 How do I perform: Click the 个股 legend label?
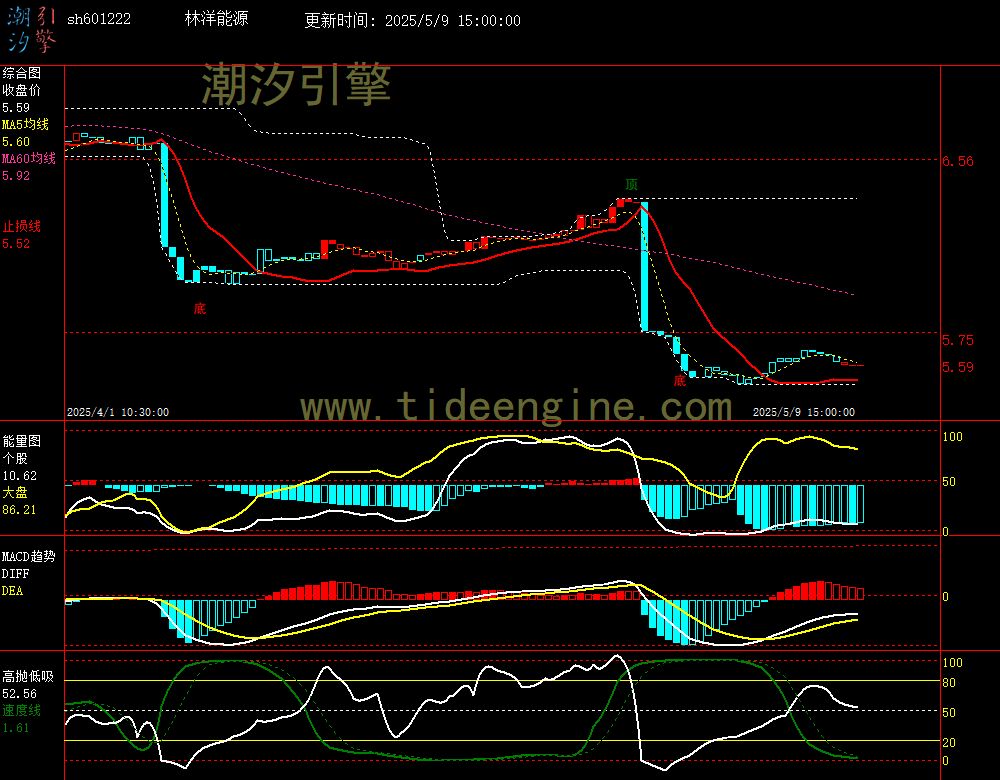pos(15,458)
